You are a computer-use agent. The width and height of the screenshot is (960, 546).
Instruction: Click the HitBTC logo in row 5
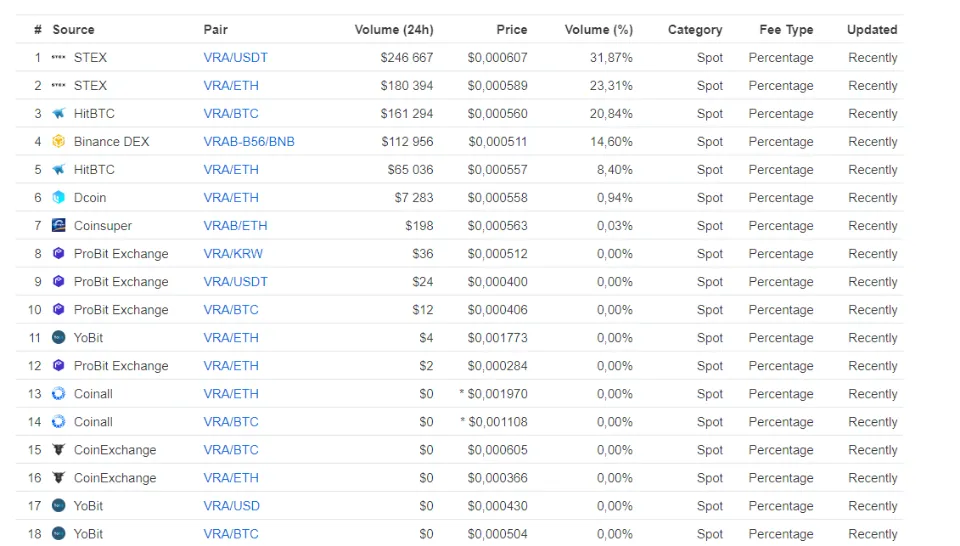[x=58, y=170]
